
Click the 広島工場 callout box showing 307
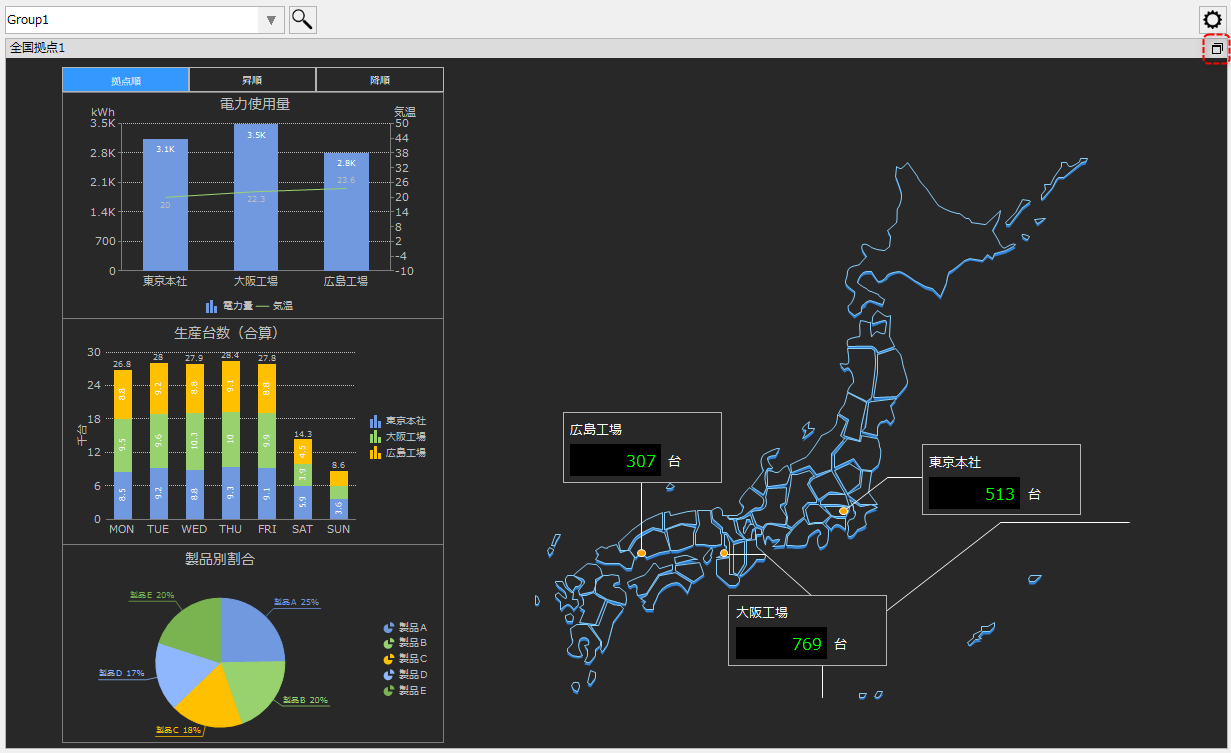click(x=641, y=448)
